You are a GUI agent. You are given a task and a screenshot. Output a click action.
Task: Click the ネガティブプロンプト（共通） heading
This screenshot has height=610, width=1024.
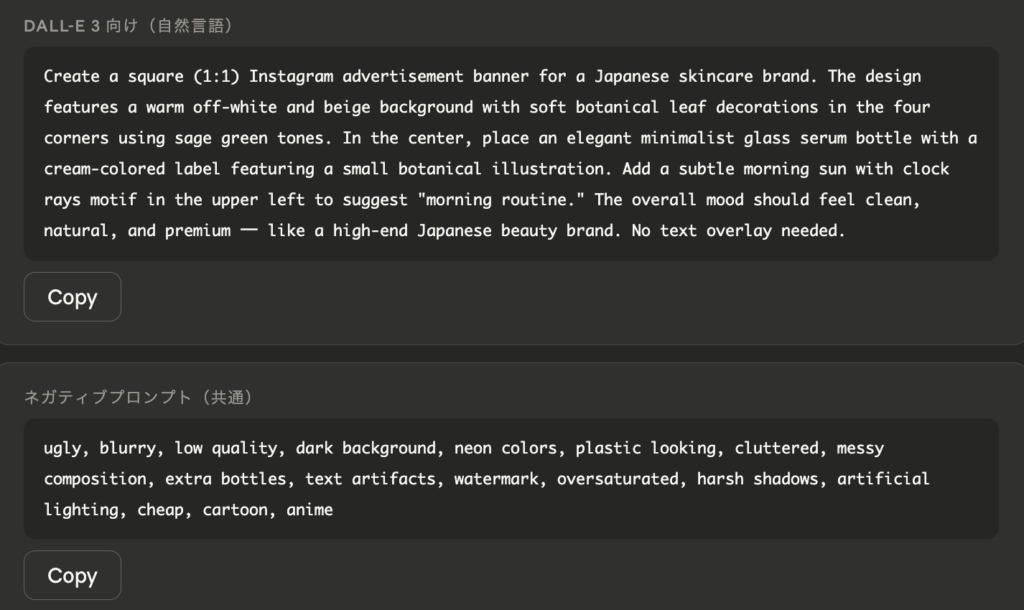click(139, 397)
